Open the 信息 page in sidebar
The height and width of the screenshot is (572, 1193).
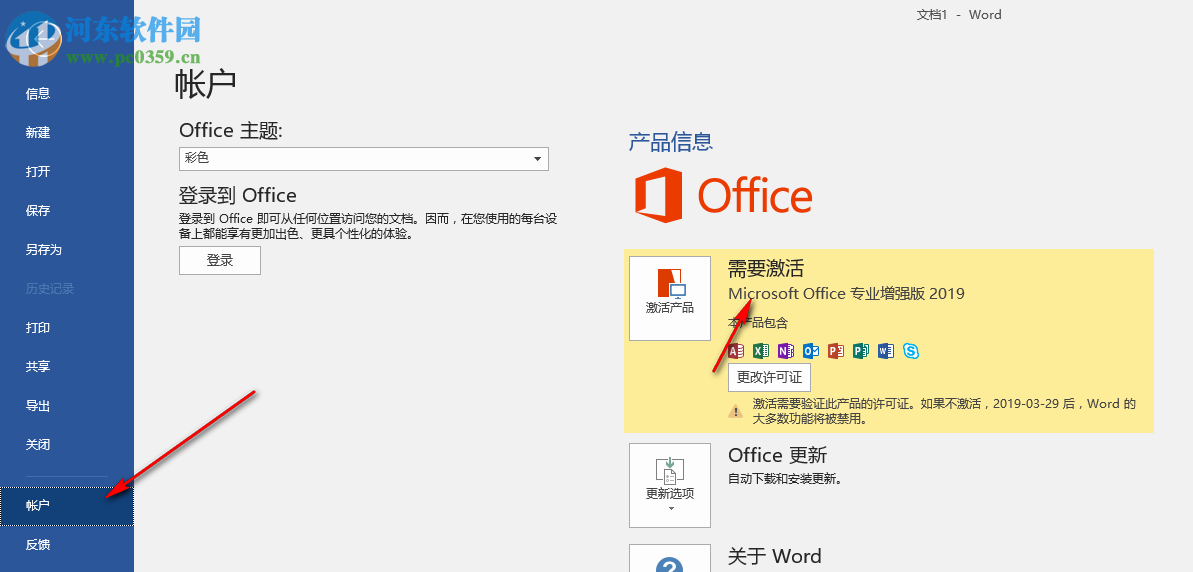point(38,94)
